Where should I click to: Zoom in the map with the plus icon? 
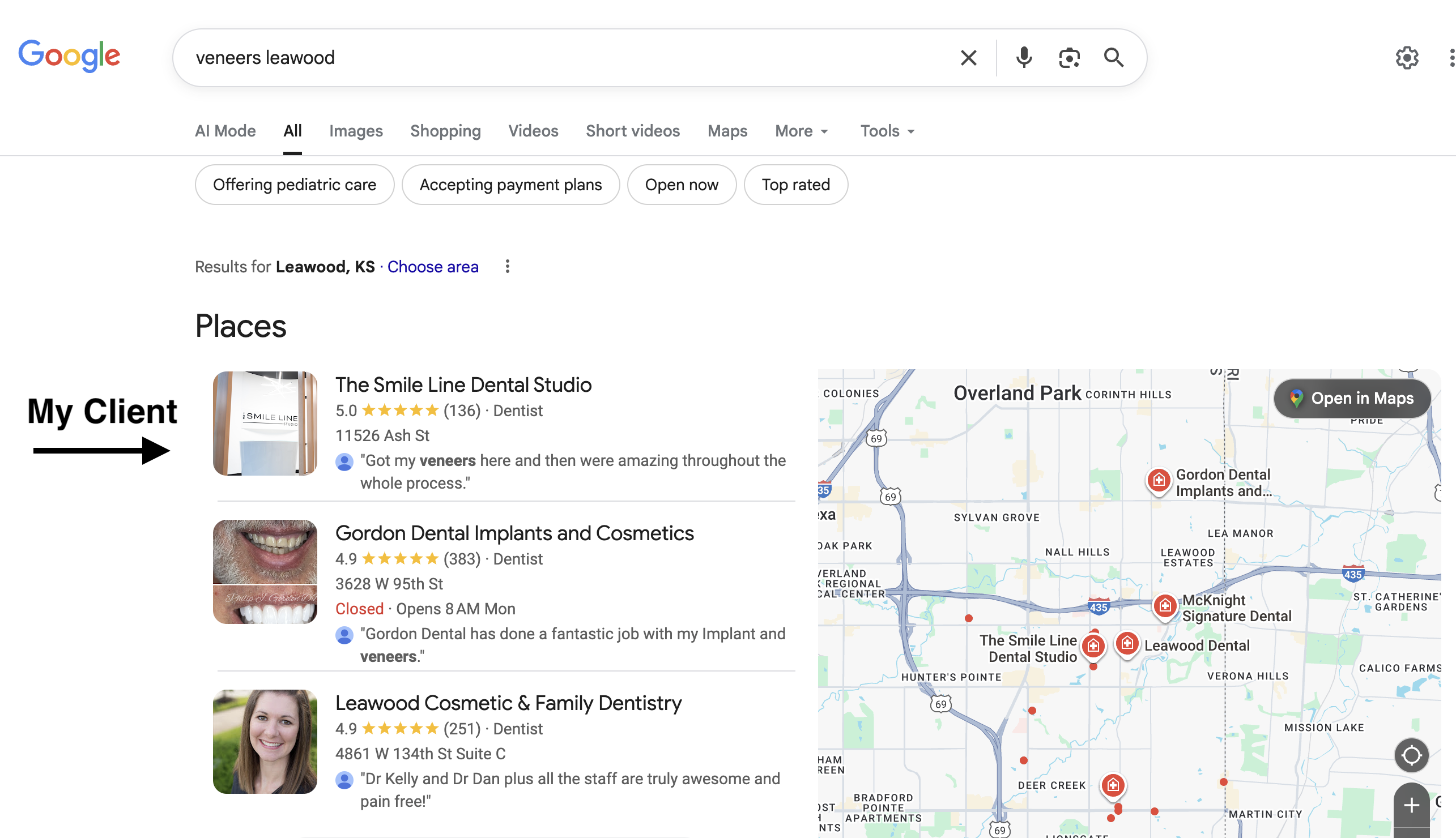click(x=1411, y=805)
